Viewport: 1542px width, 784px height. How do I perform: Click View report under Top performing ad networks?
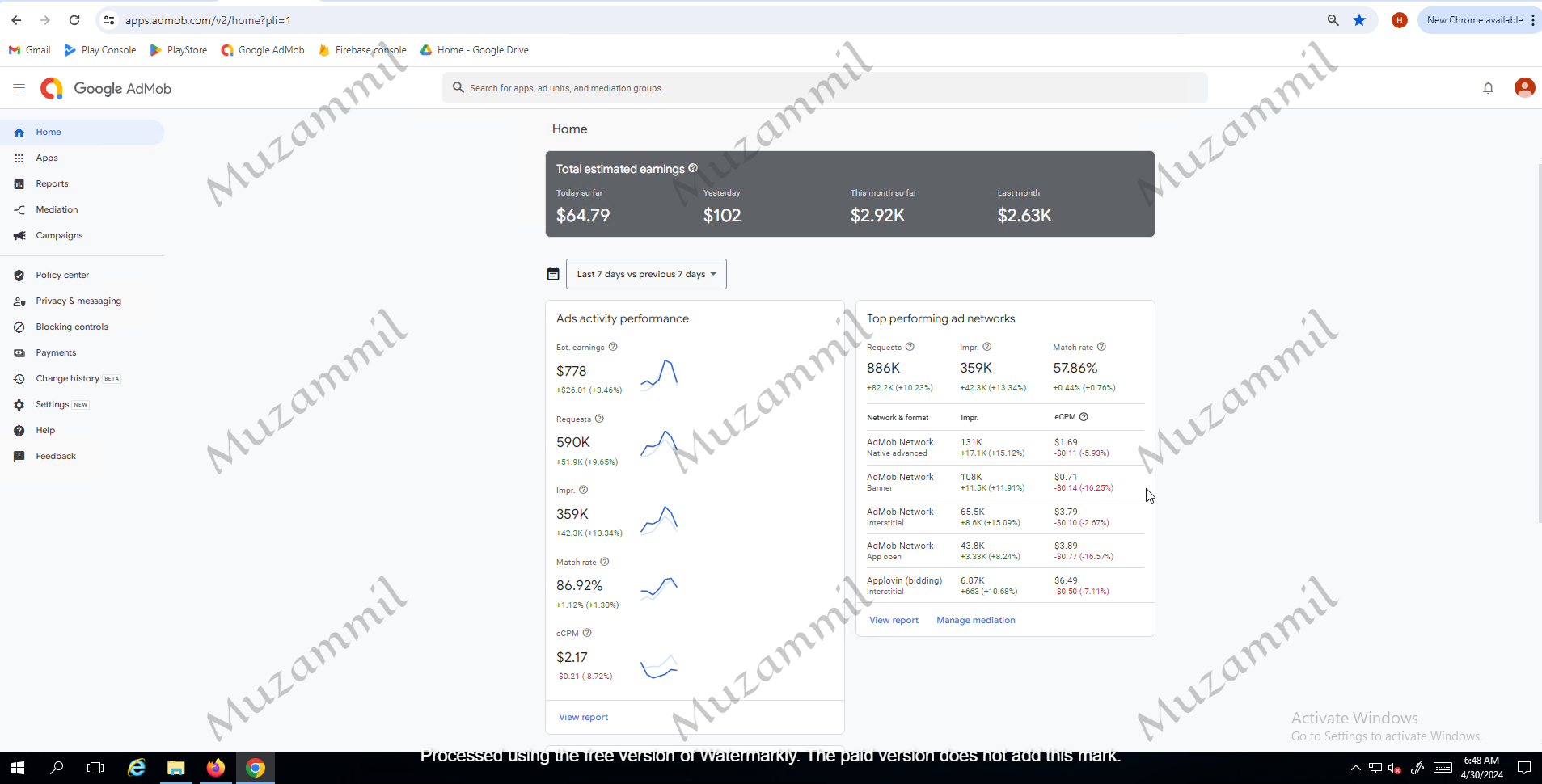[x=894, y=620]
